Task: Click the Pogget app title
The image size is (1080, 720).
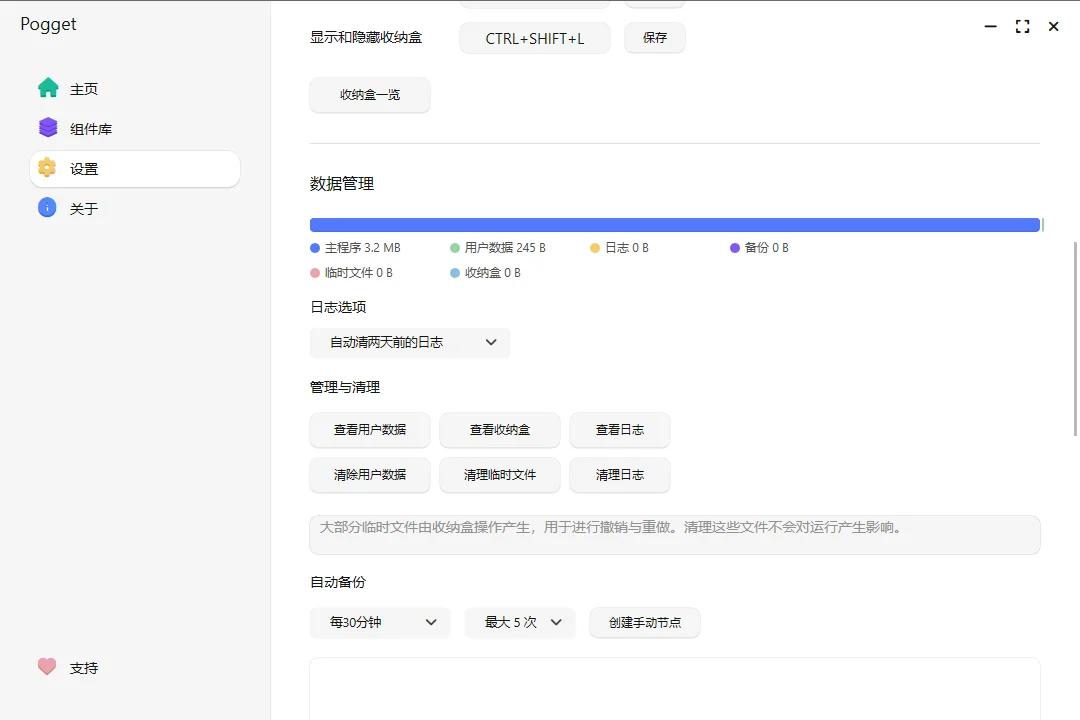Action: [48, 24]
